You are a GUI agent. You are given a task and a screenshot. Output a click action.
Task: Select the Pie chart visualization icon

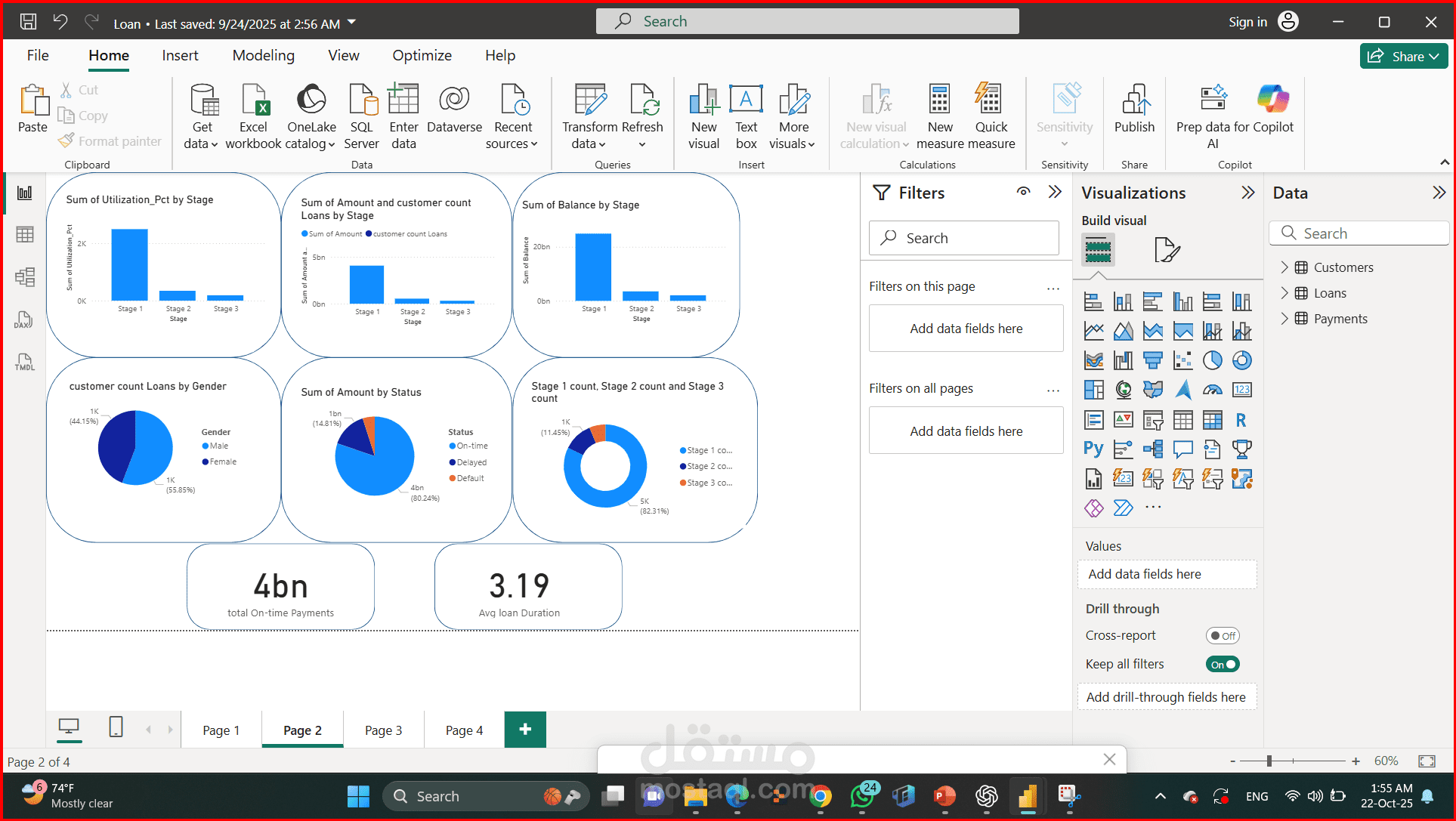point(1212,361)
